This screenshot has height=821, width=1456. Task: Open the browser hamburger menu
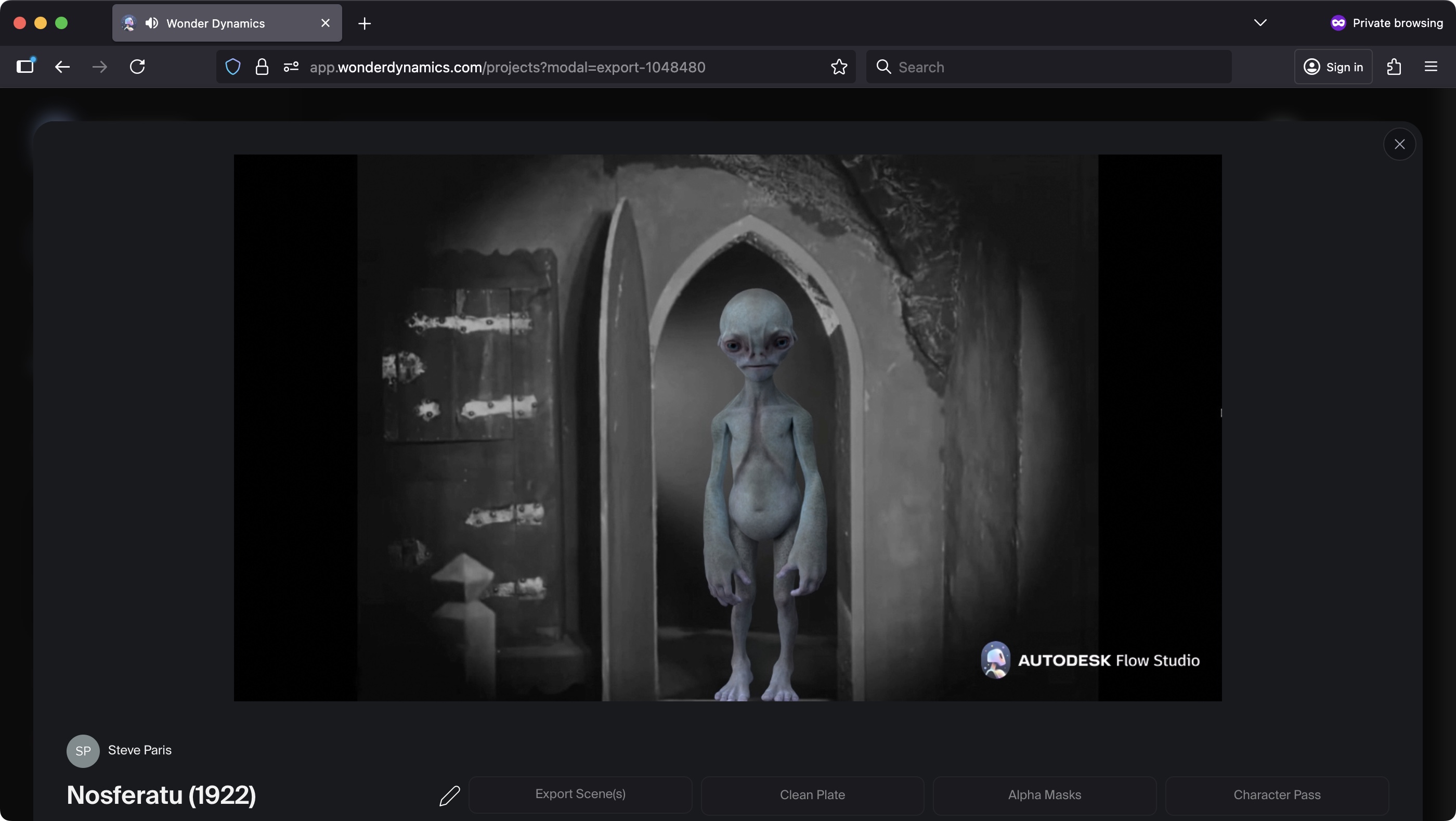[1431, 66]
